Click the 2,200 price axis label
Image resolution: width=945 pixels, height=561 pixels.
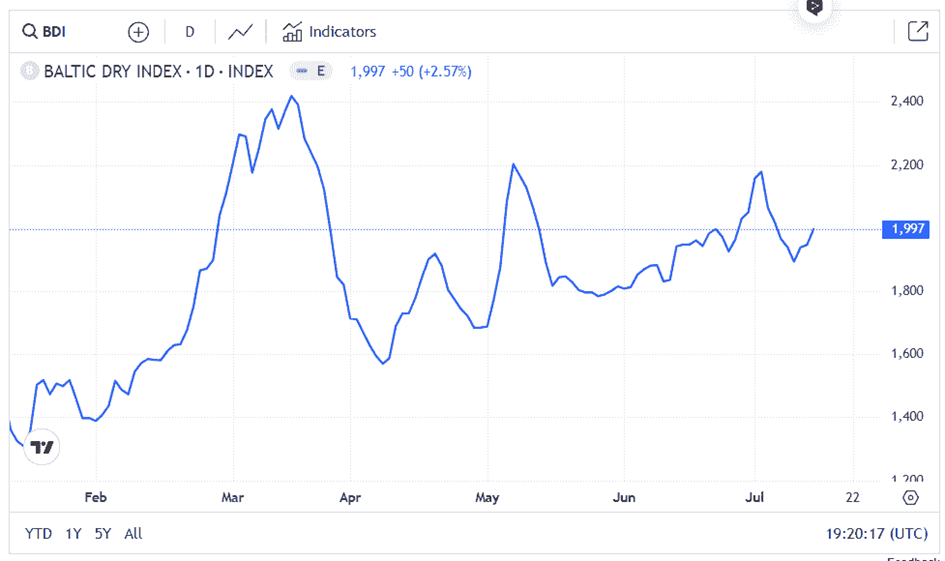(906, 165)
